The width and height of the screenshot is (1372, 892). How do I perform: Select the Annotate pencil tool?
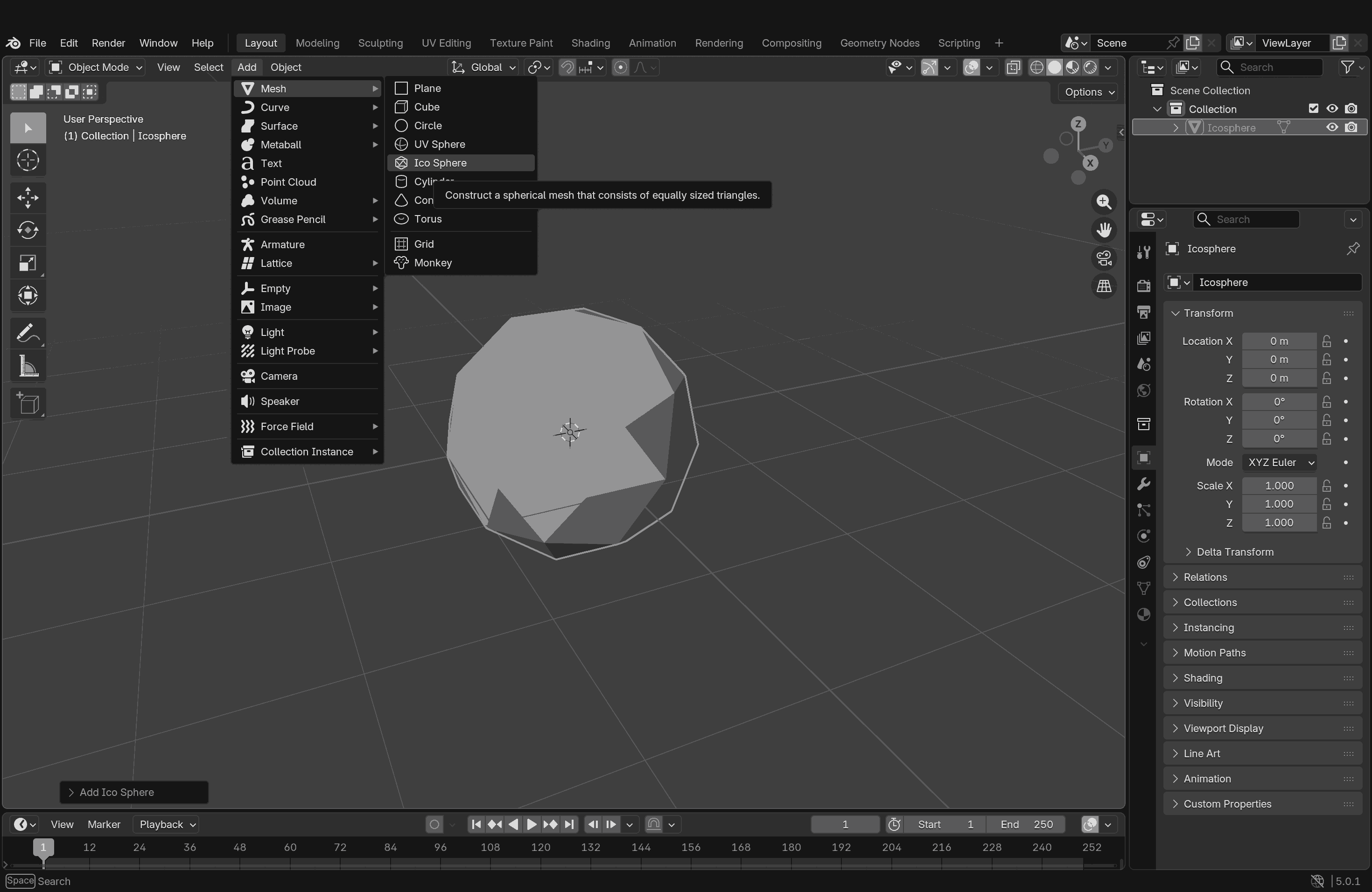28,333
